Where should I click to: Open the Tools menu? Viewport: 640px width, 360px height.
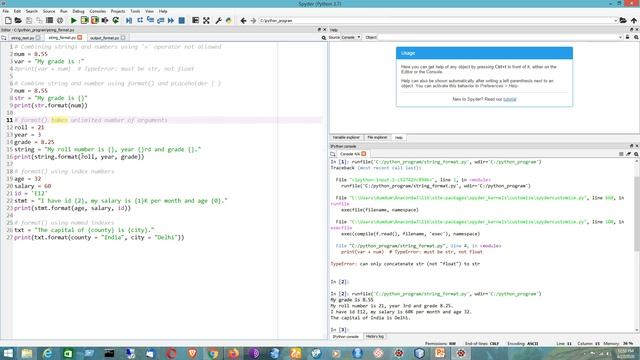pyautogui.click(x=135, y=11)
